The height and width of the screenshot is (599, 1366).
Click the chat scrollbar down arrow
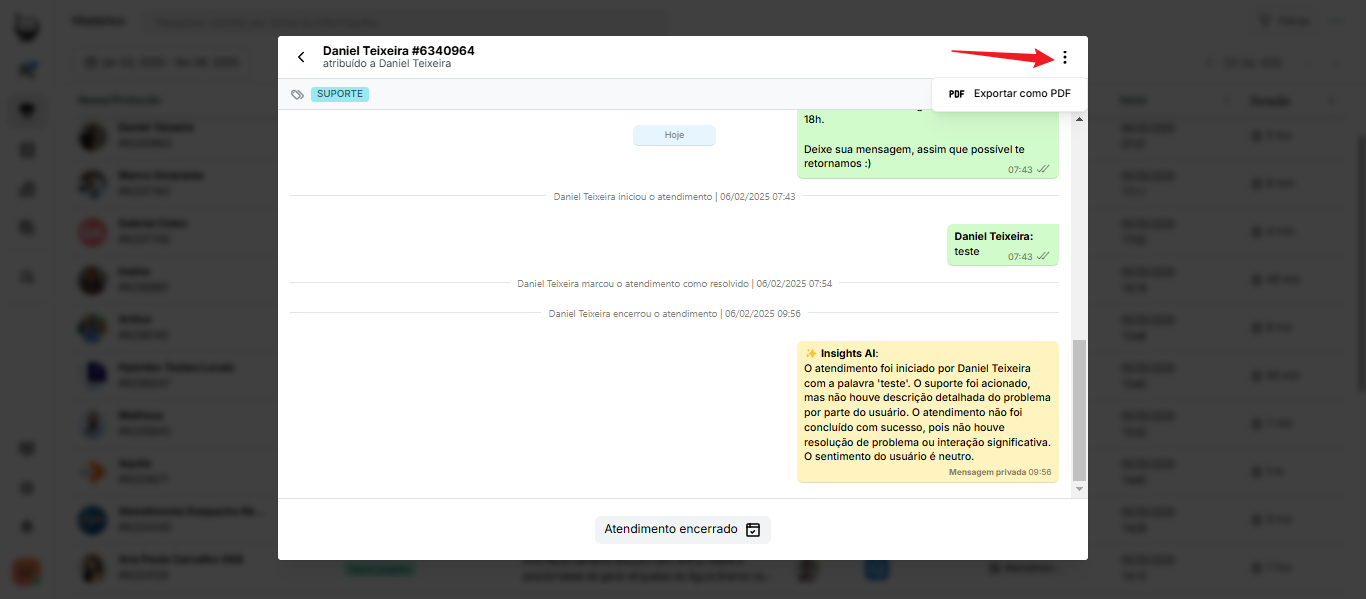1078,489
